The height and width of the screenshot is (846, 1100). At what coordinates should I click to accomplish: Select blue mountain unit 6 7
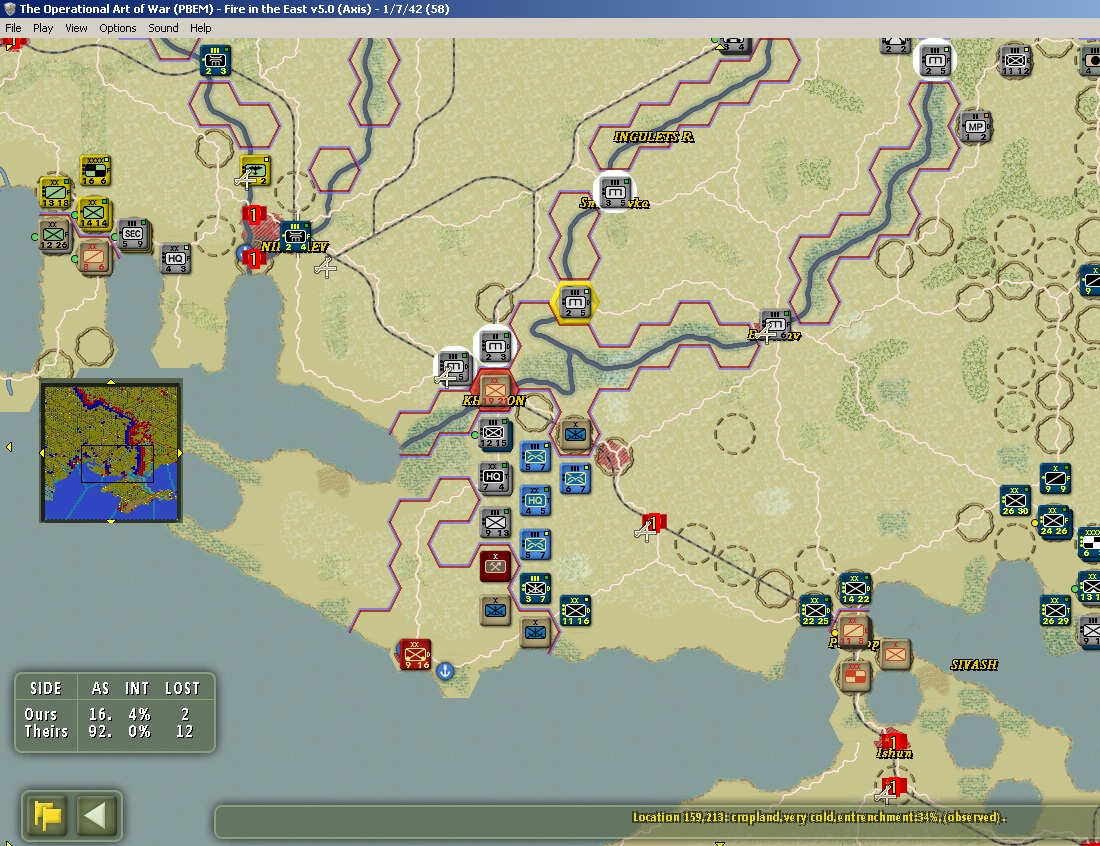click(575, 479)
